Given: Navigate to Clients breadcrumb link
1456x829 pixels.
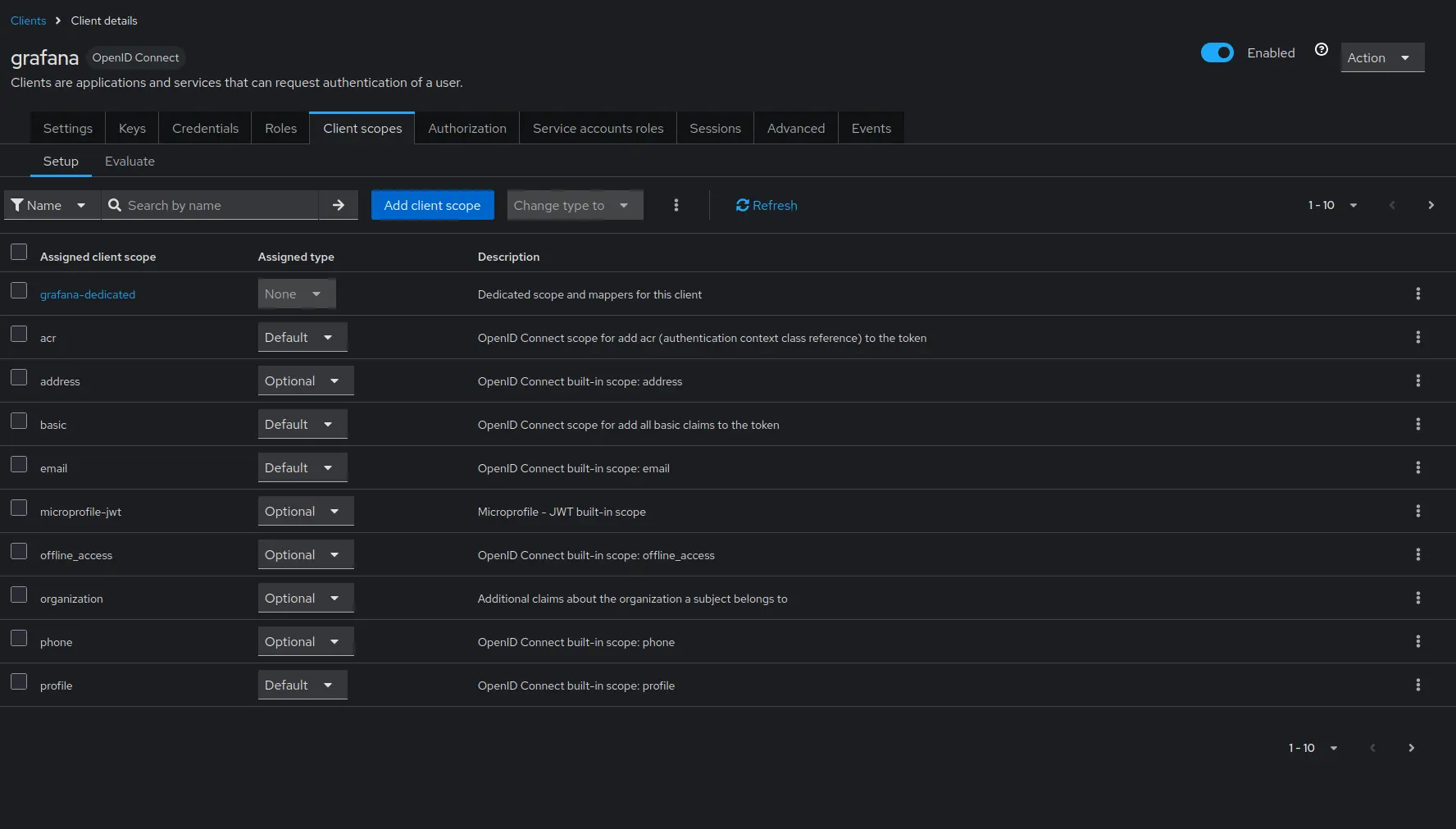Looking at the screenshot, I should 28,20.
